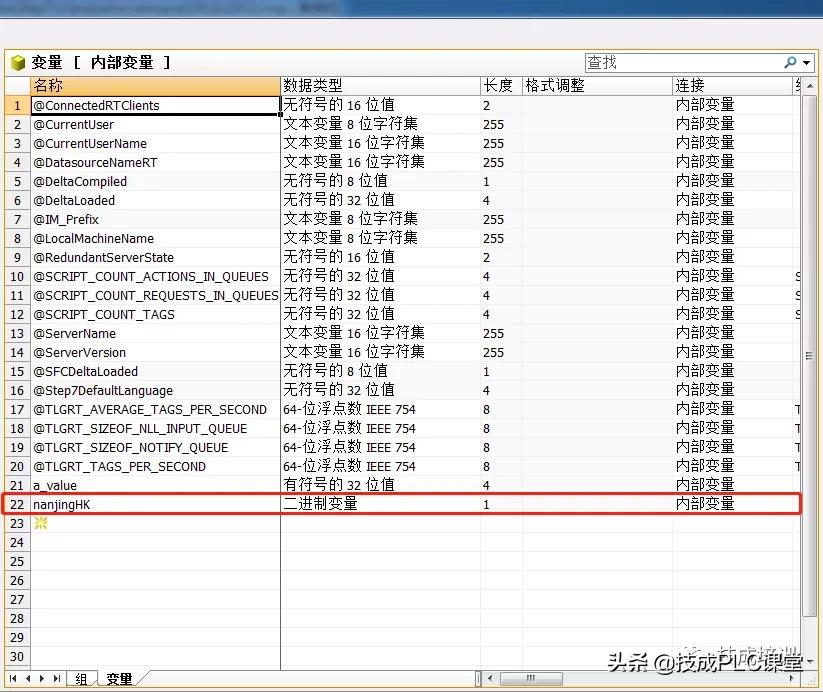Viewport: 823px width, 692px height.
Task: Click the new-tag star icon in row 23
Action: (40, 523)
